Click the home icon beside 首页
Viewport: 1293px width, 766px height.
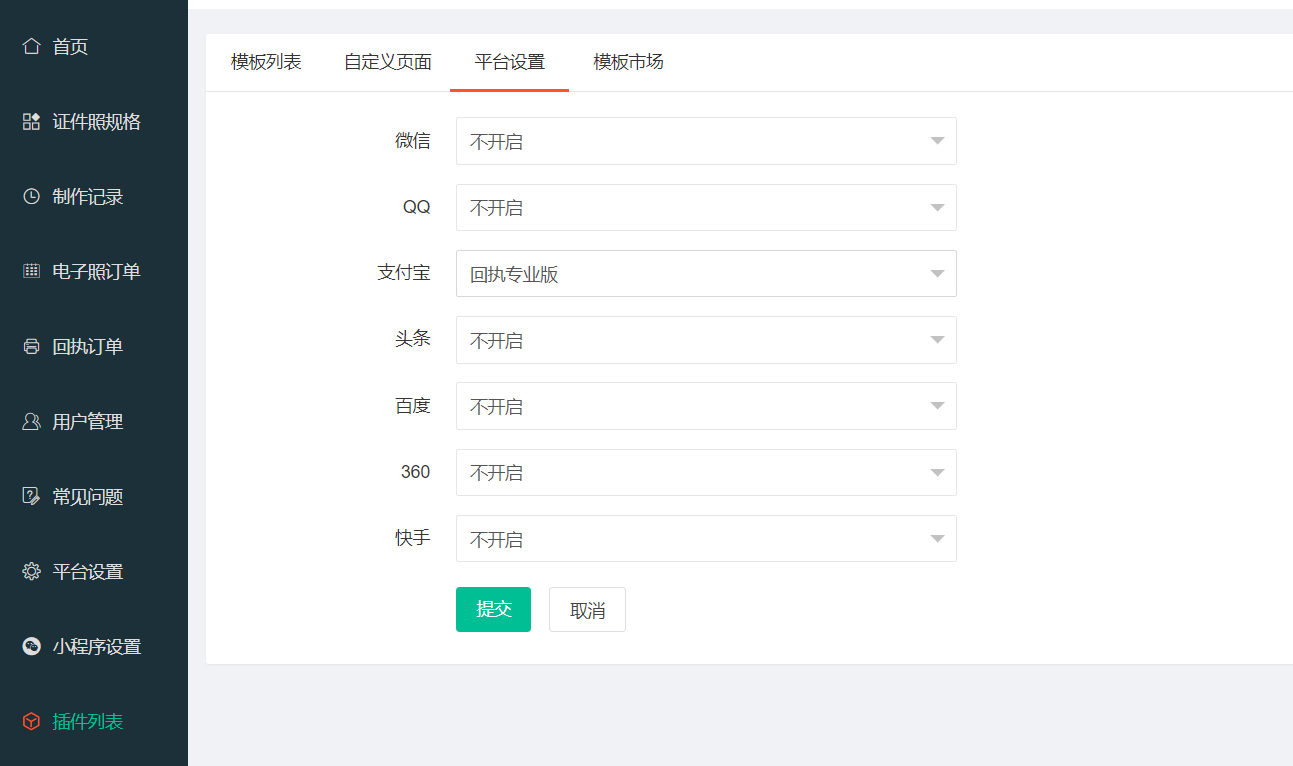[31, 46]
